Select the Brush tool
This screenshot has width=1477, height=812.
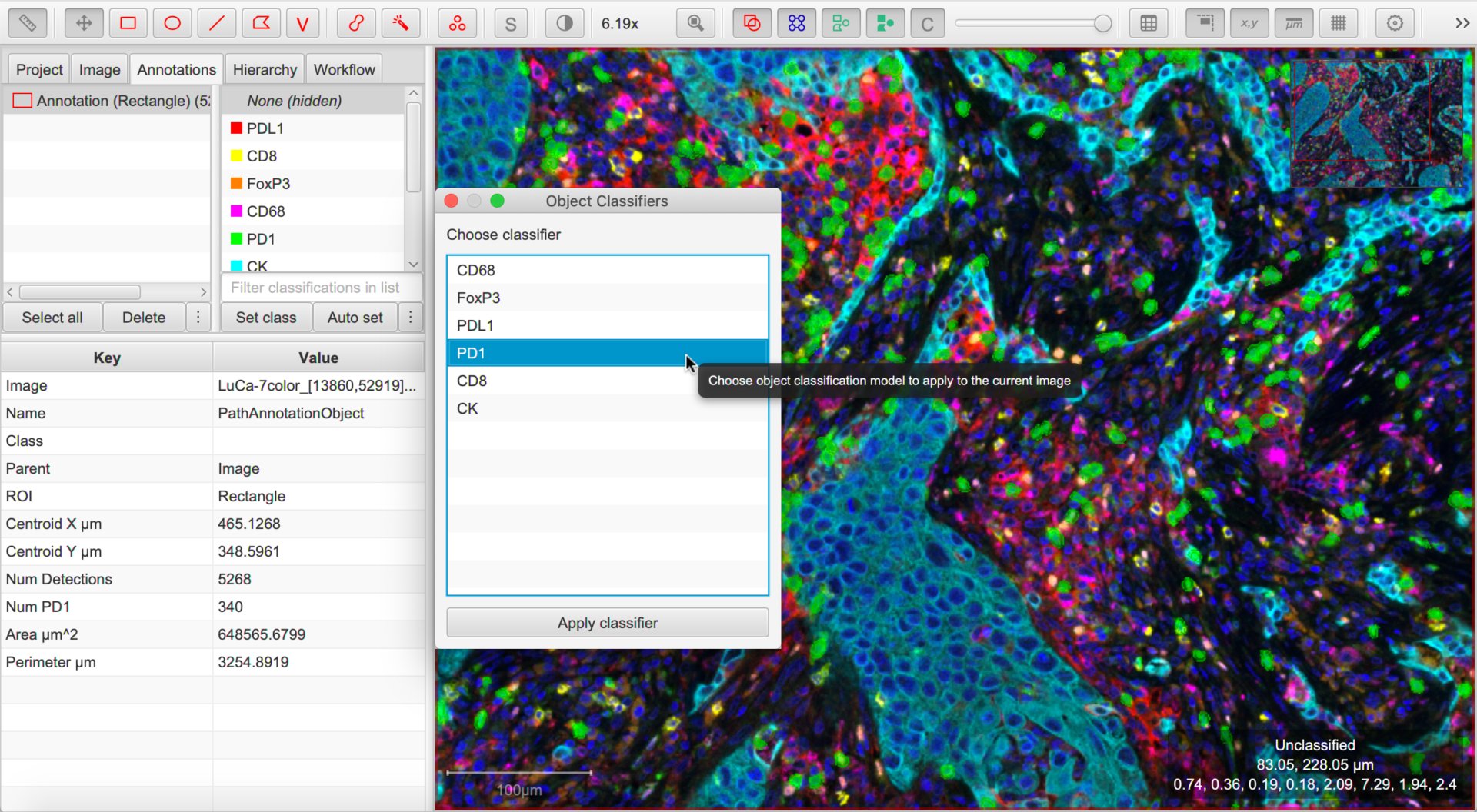pyautogui.click(x=356, y=23)
